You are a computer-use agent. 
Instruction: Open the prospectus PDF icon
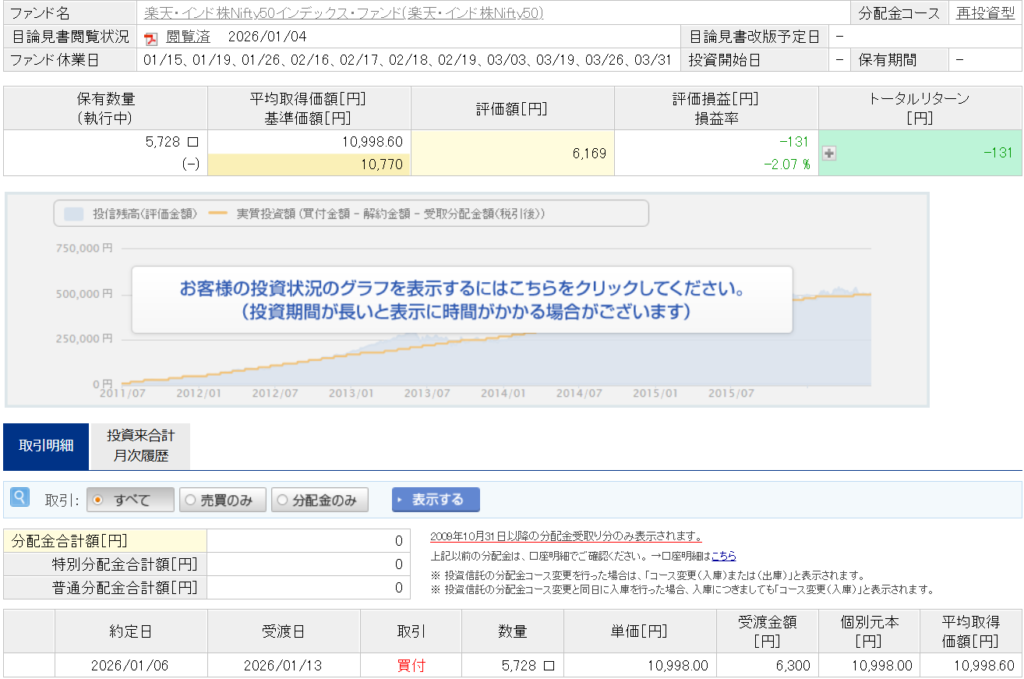(x=151, y=38)
